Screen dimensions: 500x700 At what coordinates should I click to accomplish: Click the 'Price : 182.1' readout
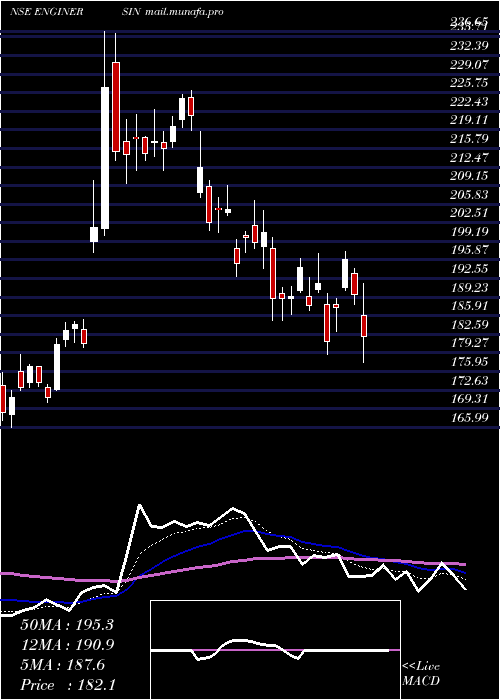(68, 684)
